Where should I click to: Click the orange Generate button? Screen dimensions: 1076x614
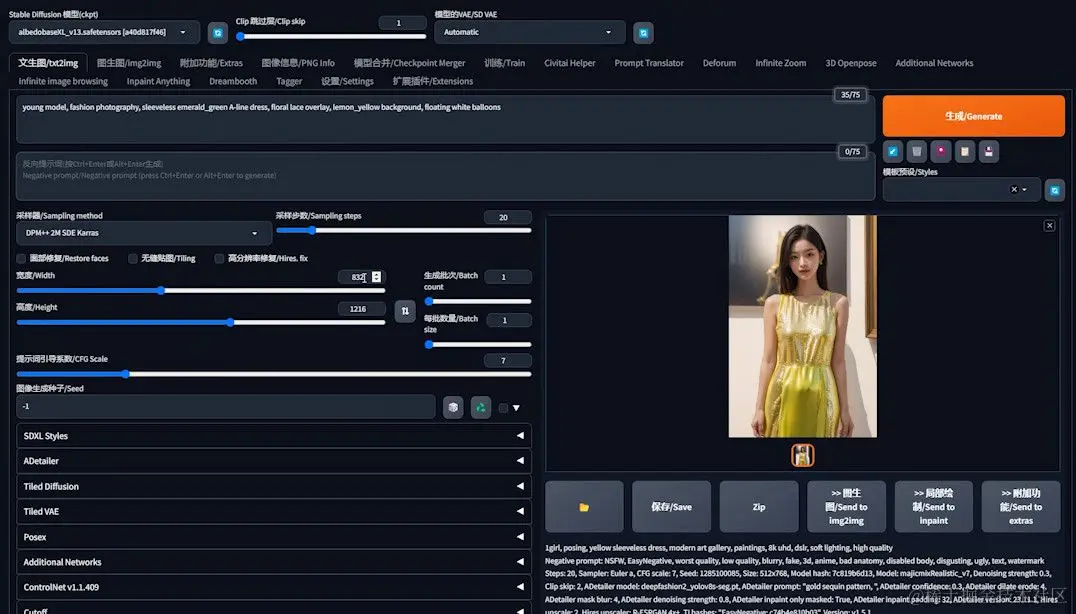pos(974,116)
